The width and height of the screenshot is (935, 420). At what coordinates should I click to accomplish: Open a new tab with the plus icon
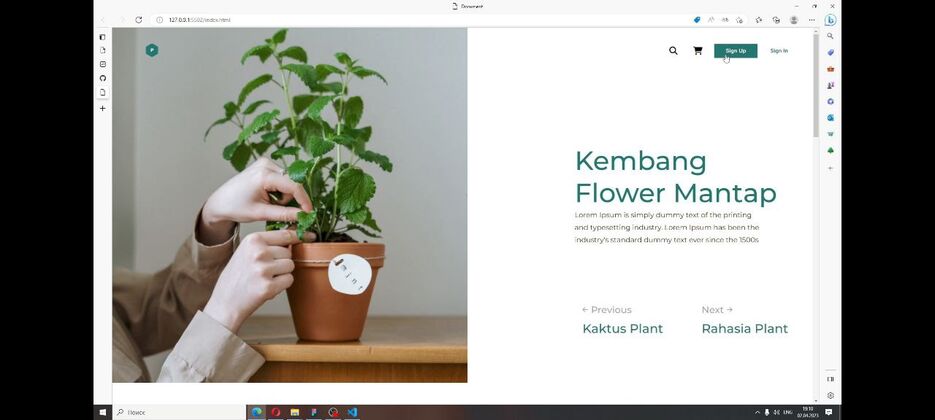(x=103, y=109)
